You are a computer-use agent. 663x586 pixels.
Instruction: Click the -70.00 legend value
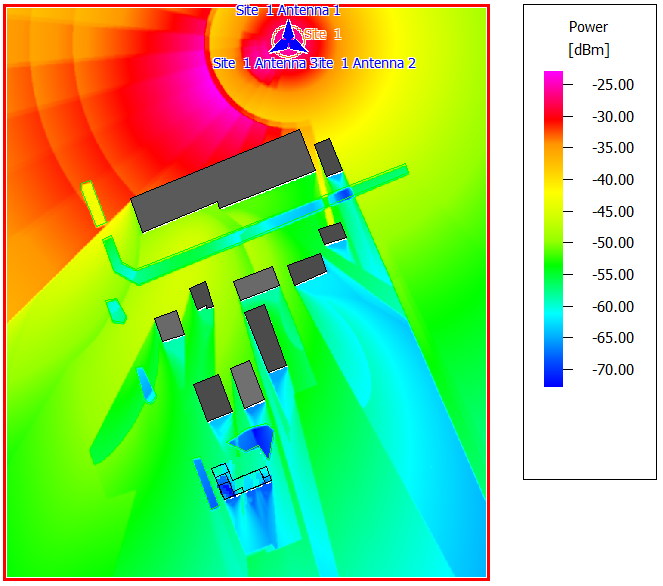[x=613, y=370]
